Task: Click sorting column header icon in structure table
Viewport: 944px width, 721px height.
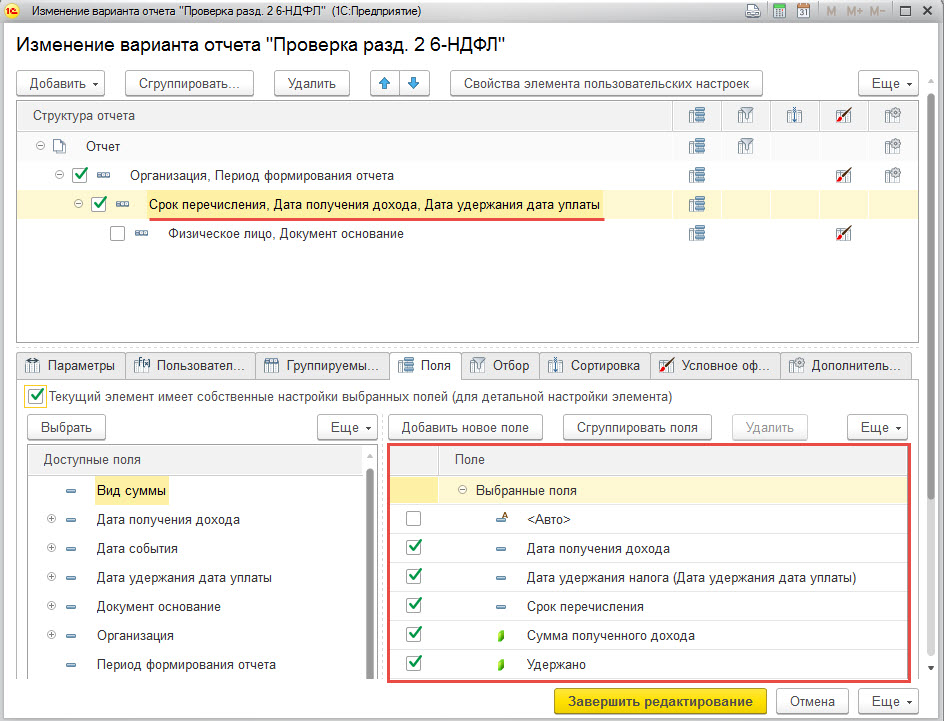Action: pos(794,116)
